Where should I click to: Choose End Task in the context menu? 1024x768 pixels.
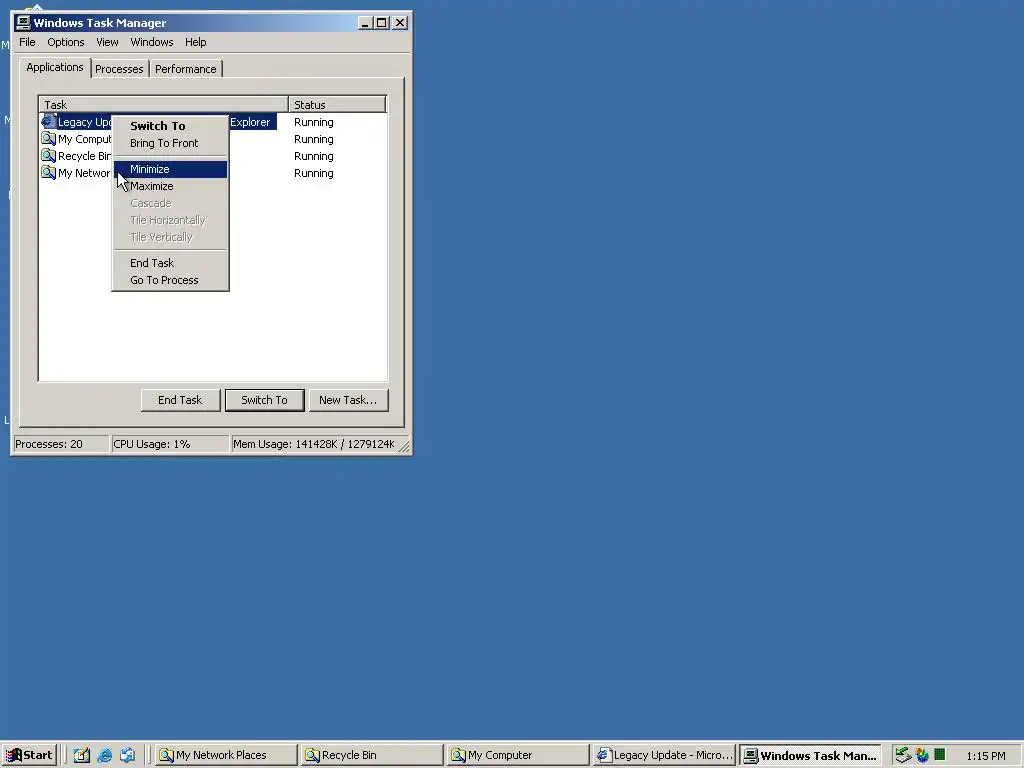[x=170, y=263]
